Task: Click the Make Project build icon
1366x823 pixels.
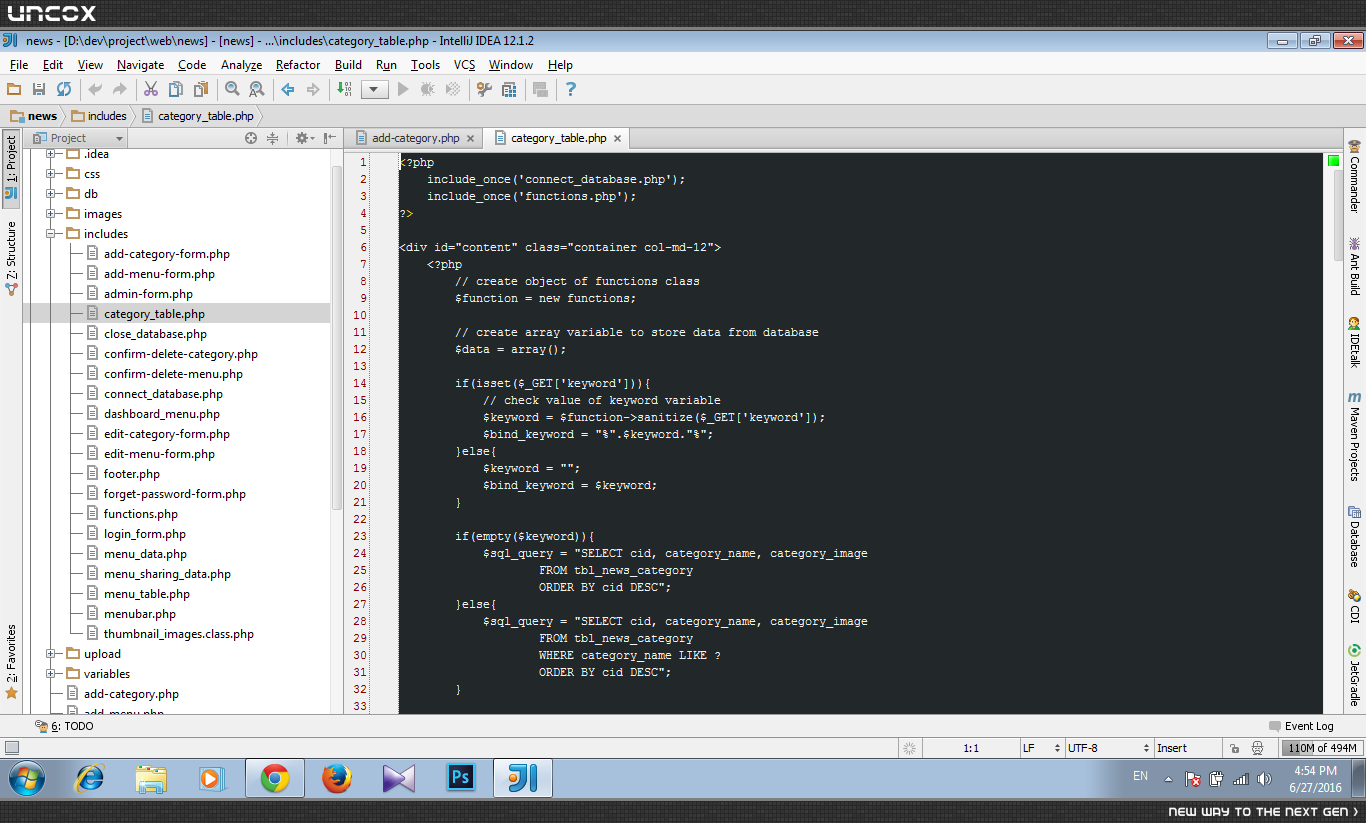Action: (344, 90)
